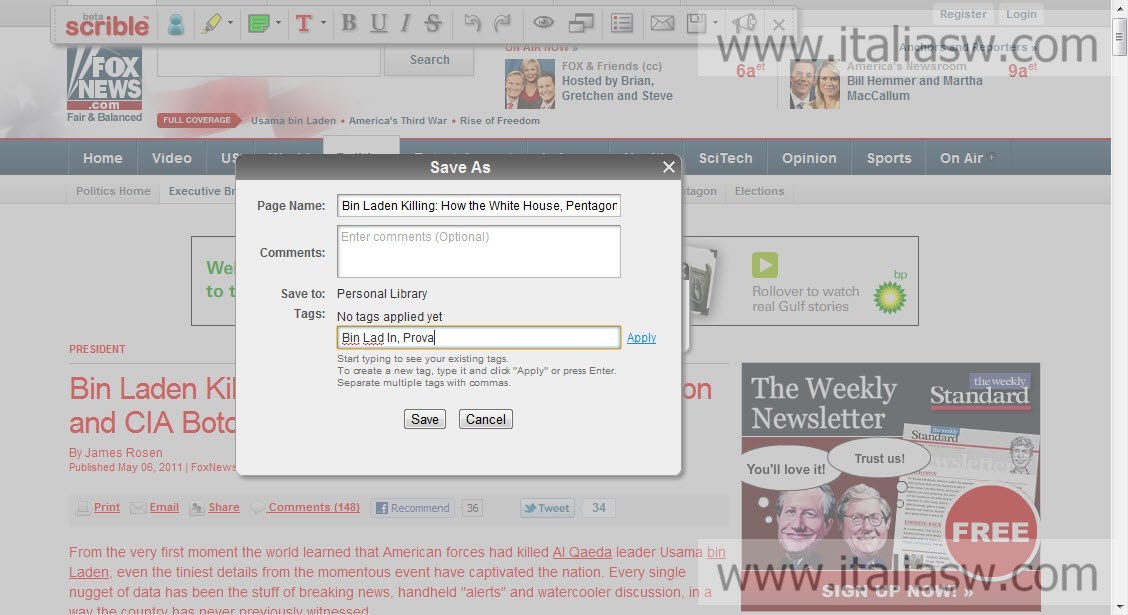Click the Email article link
Viewport: 1128px width, 615px height.
(164, 507)
